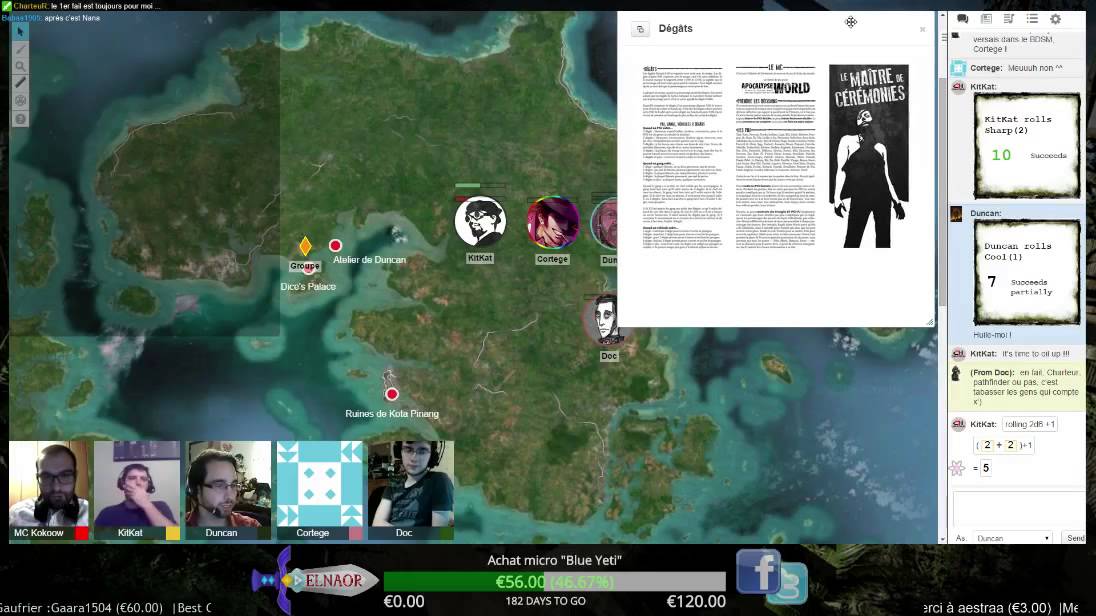This screenshot has width=1096, height=616.
Task: Click Ruines de Kota Pinang red marker
Action: (392, 394)
